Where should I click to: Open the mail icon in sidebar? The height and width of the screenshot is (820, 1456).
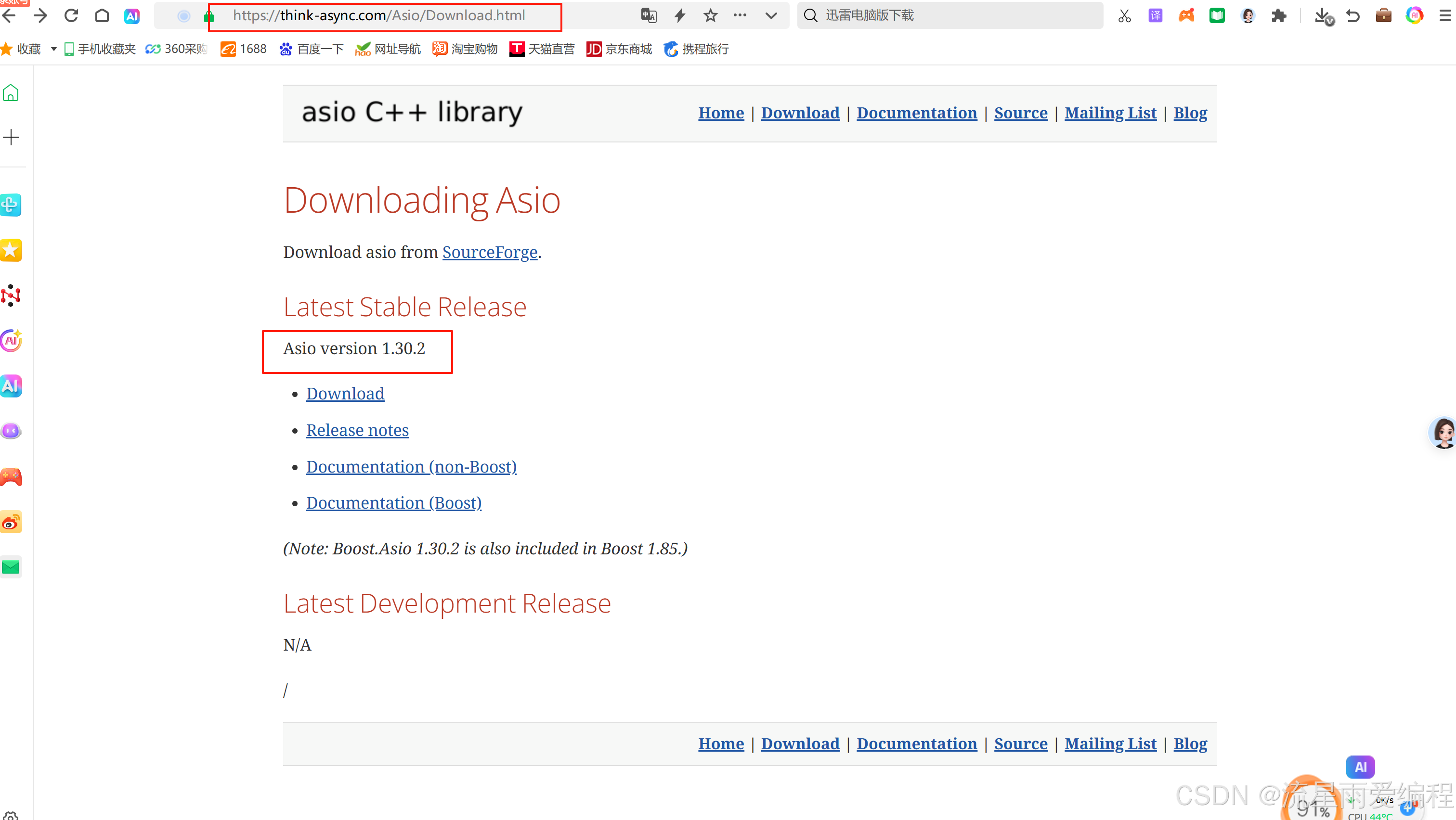point(11,567)
